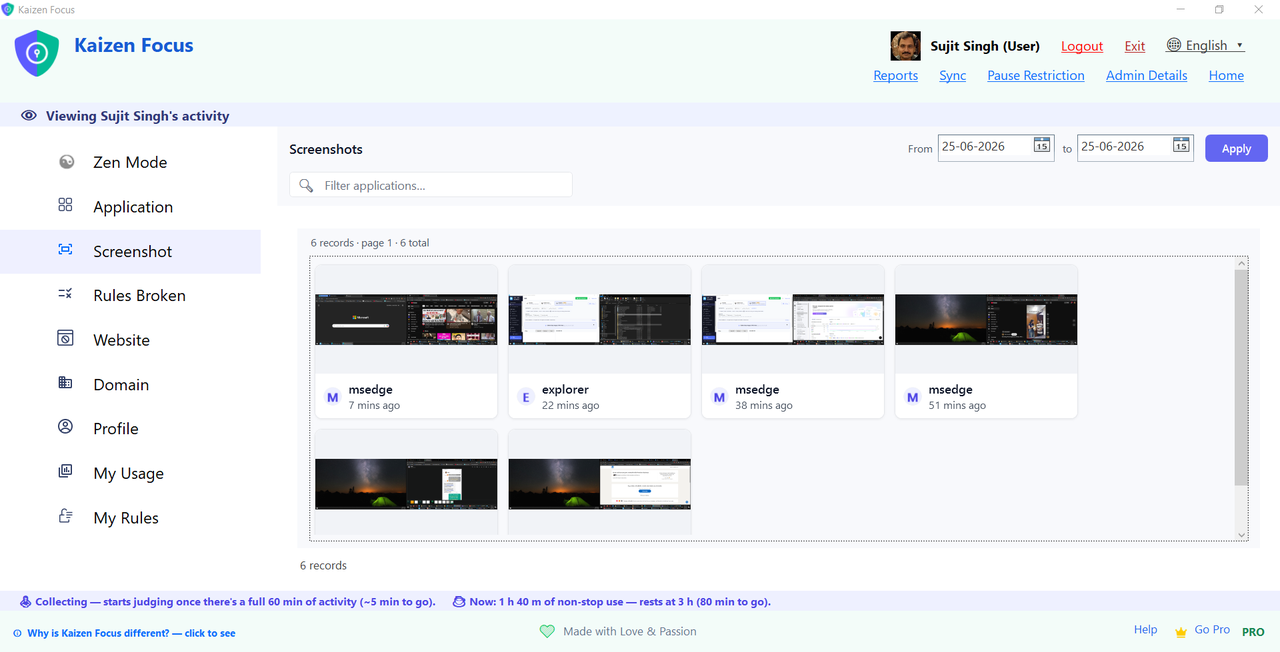Viewport: 1280px width, 652px height.
Task: Open the My Usage section
Action: pos(130,473)
